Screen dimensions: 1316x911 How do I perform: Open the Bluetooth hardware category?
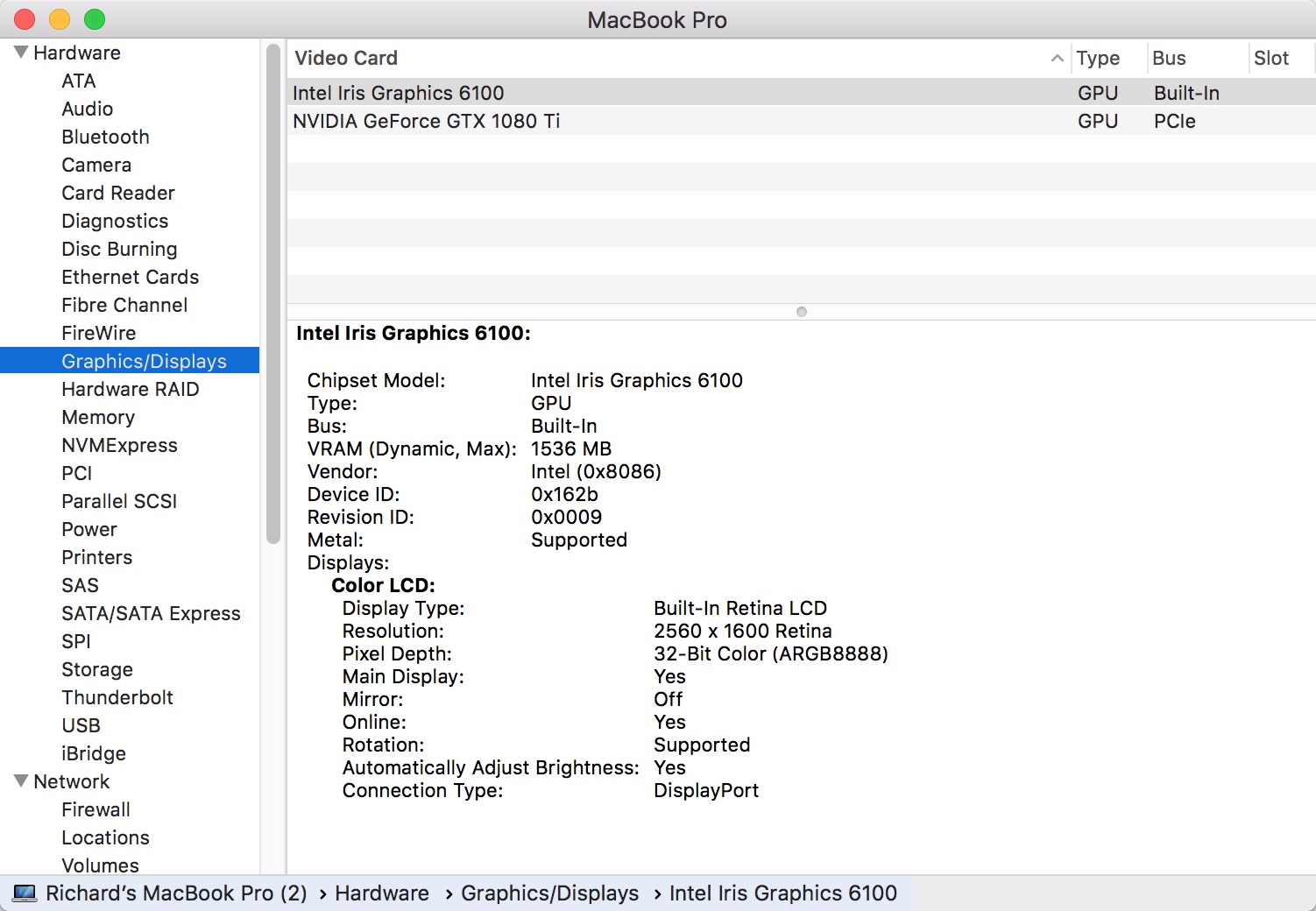pos(106,137)
